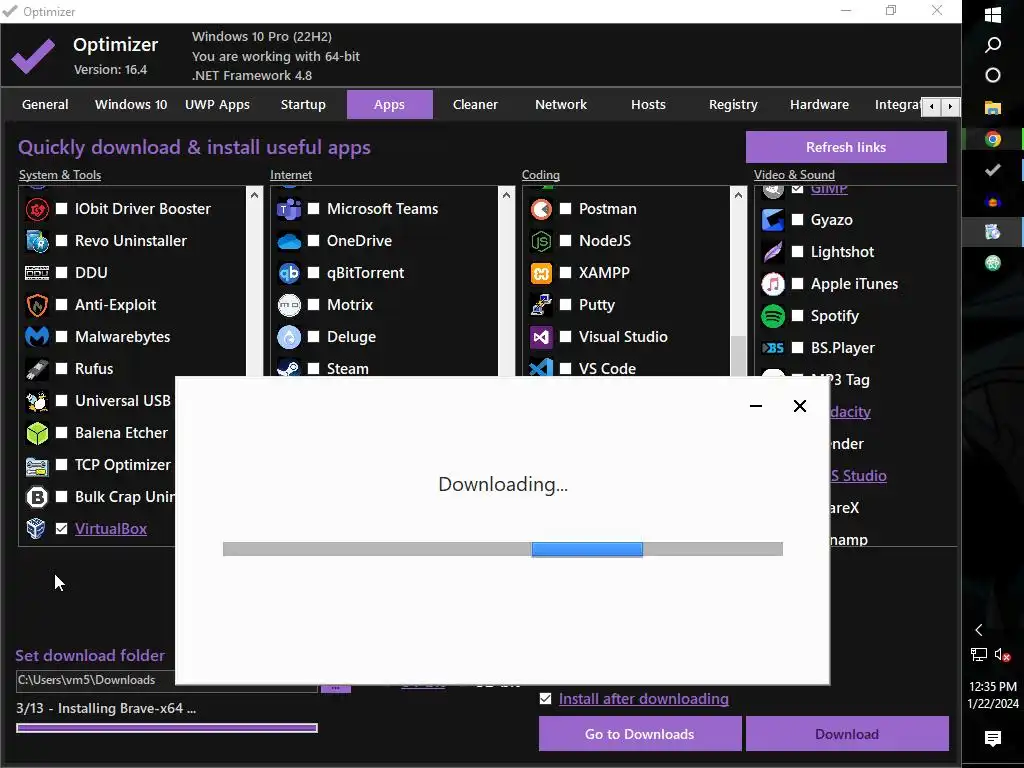Click the Microsoft Teams icon
Viewport: 1024px width, 768px height.
click(289, 209)
